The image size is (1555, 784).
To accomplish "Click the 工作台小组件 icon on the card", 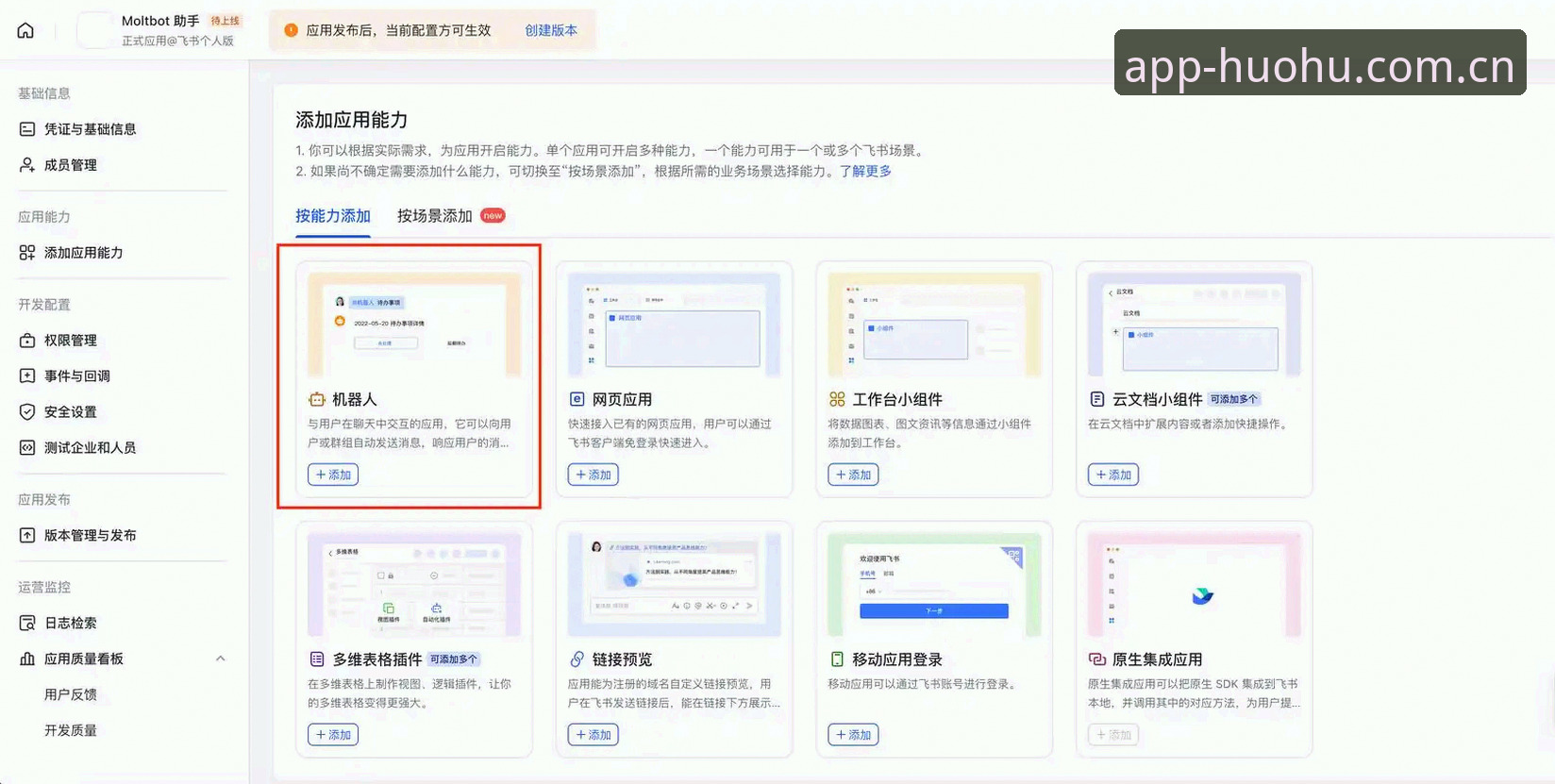I will tap(837, 400).
